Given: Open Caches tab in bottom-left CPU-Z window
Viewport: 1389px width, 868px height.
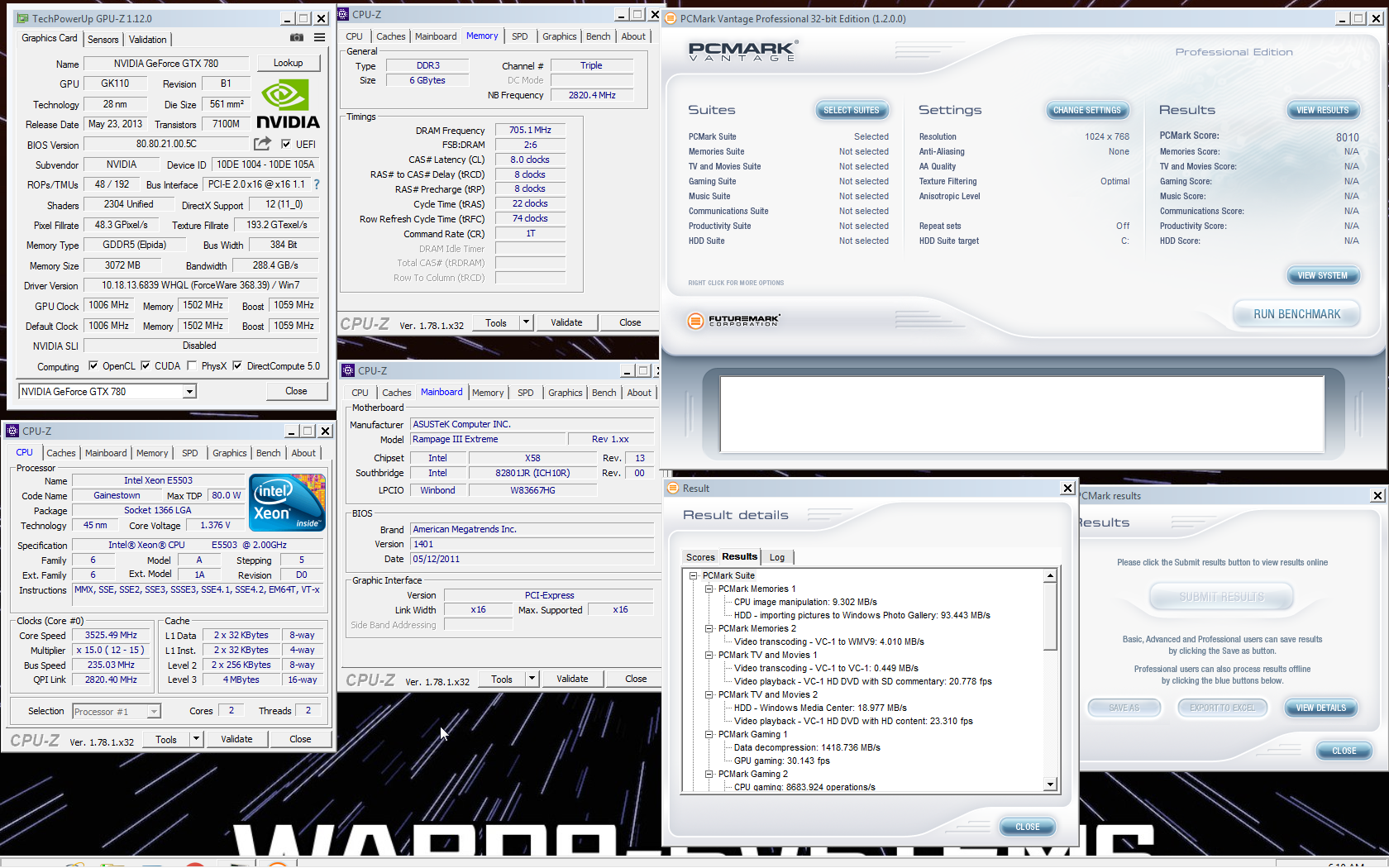Looking at the screenshot, I should (61, 453).
